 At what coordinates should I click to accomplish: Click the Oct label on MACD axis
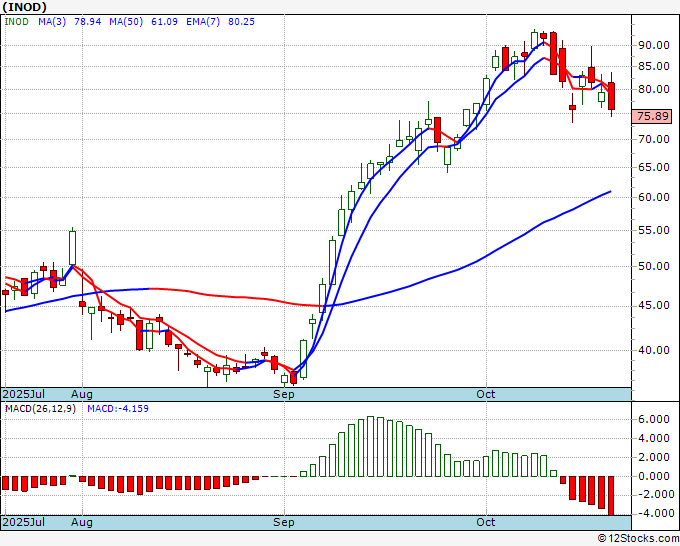pyautogui.click(x=486, y=522)
